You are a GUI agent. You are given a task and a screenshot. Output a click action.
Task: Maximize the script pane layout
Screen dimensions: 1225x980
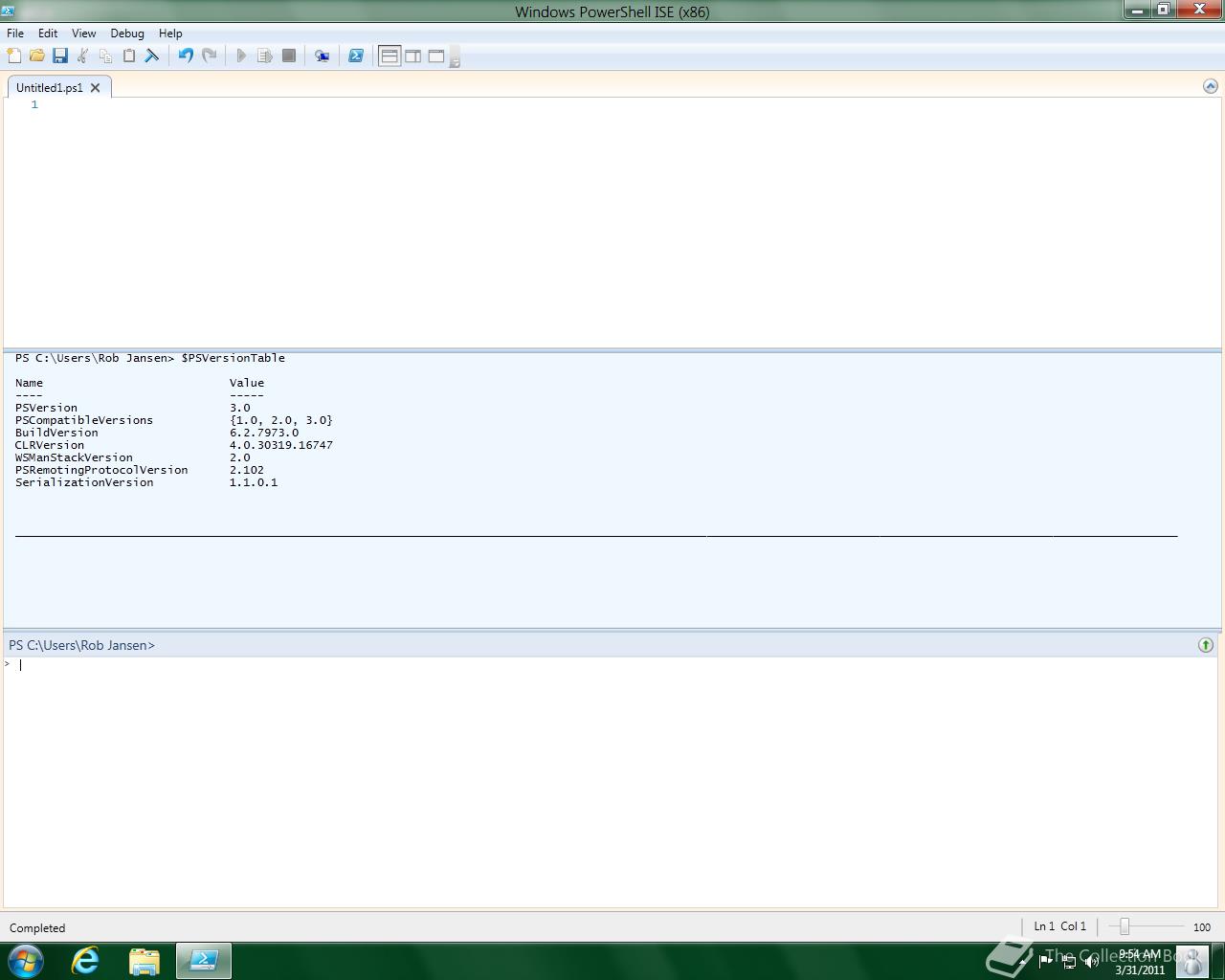[435, 56]
